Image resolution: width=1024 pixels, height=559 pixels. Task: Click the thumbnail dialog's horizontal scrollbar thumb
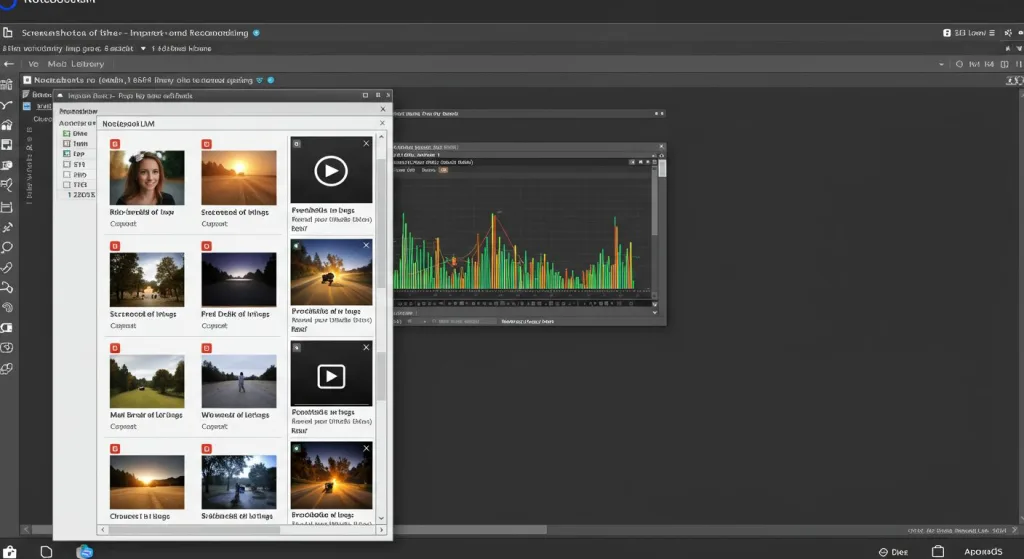195,530
